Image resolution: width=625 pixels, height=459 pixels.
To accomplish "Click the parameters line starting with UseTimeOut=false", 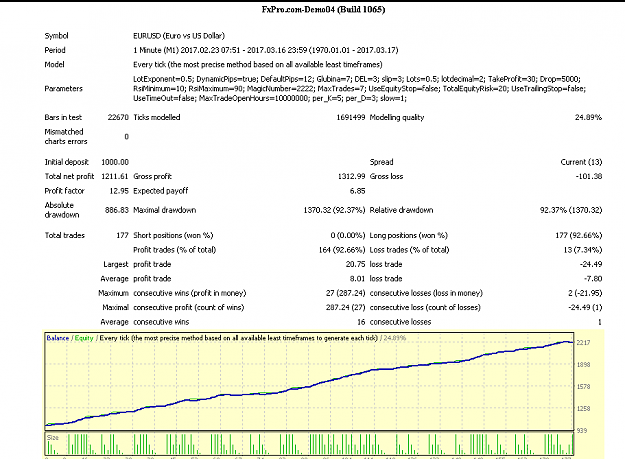I will click(x=270, y=98).
